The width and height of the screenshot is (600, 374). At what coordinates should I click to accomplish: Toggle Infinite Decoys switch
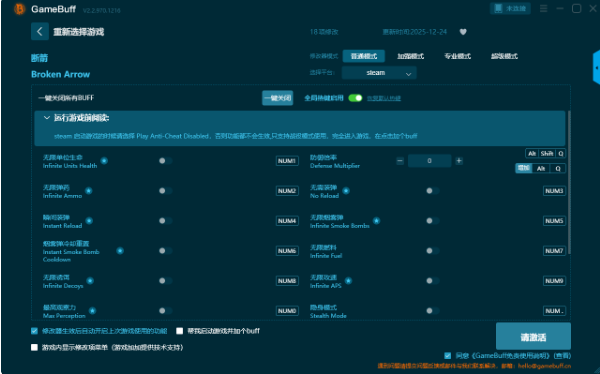point(165,281)
